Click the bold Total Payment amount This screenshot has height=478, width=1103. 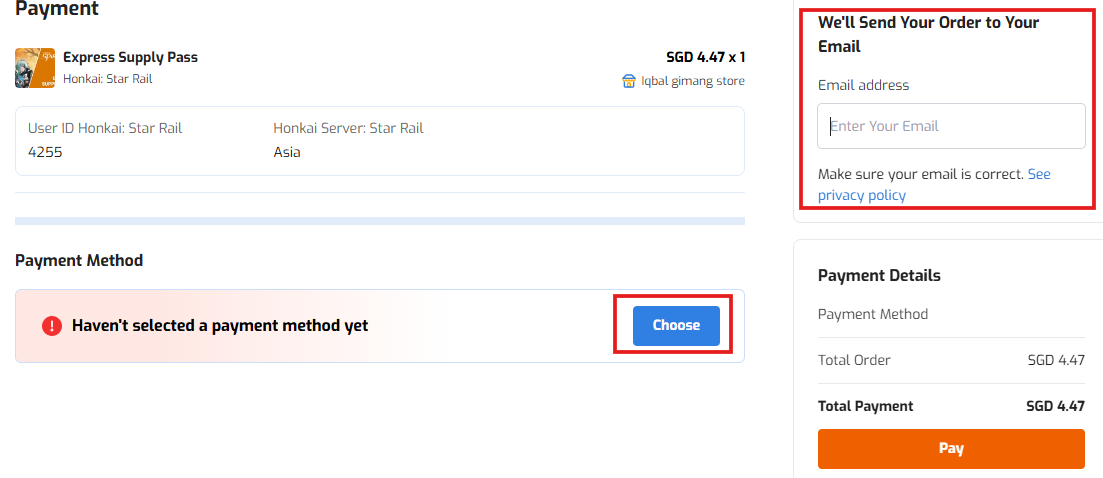pyautogui.click(x=1056, y=406)
